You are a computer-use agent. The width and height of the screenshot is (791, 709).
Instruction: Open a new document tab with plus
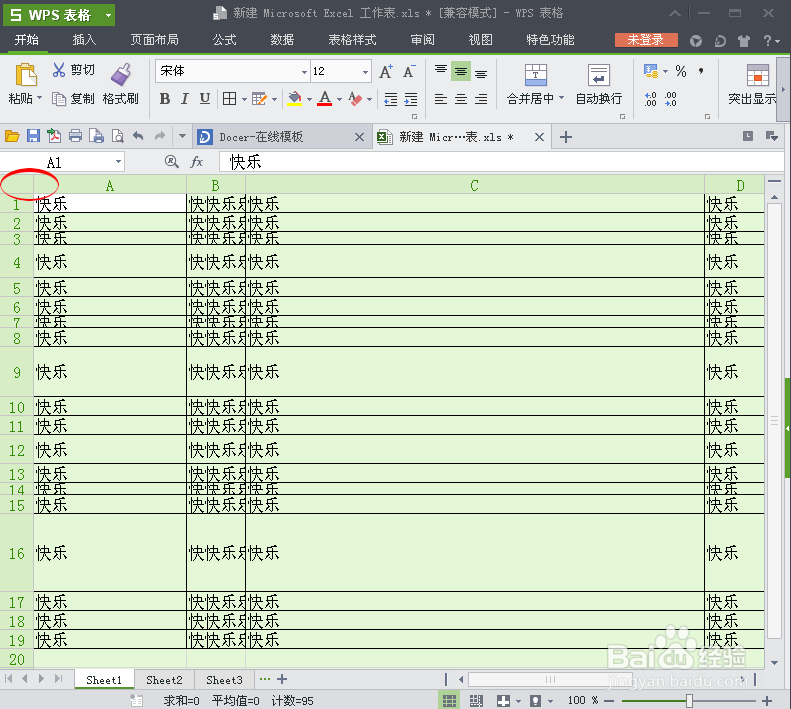566,137
